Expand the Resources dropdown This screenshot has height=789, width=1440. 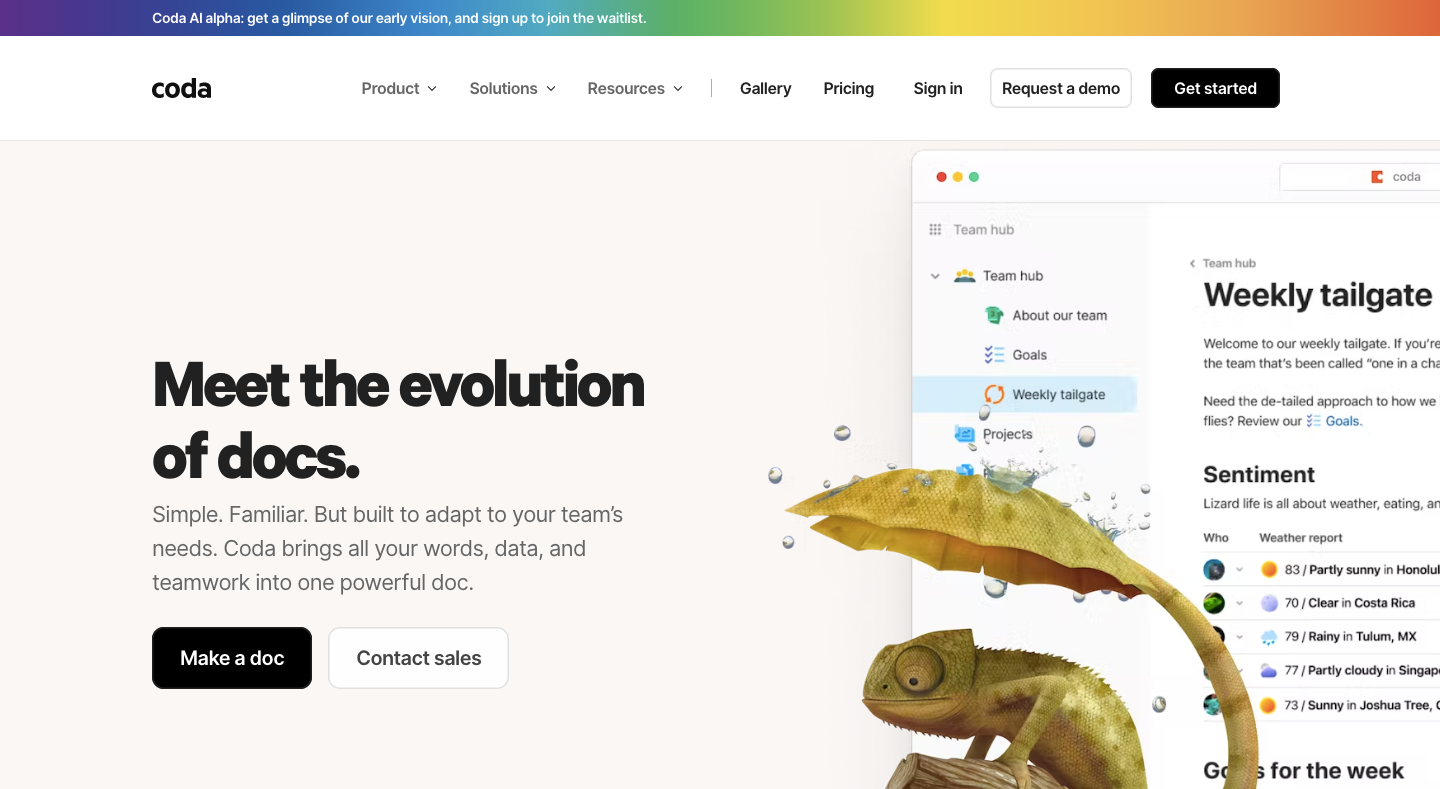point(634,88)
